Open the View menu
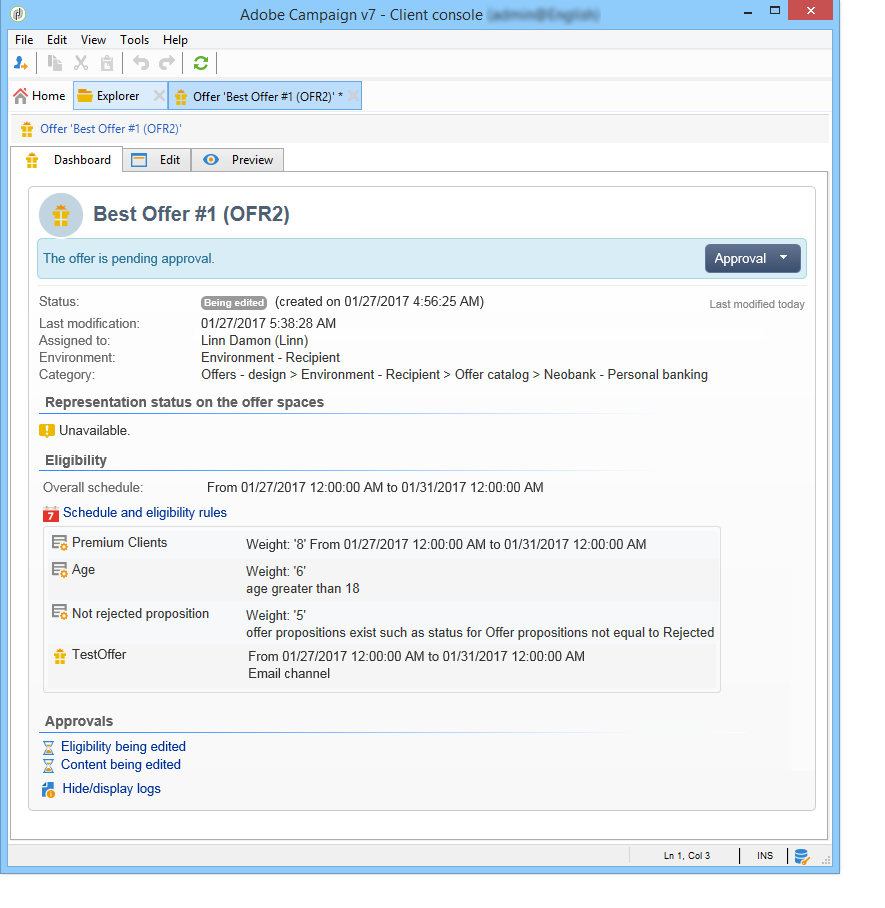Image resolution: width=885 pixels, height=908 pixels. click(x=93, y=40)
